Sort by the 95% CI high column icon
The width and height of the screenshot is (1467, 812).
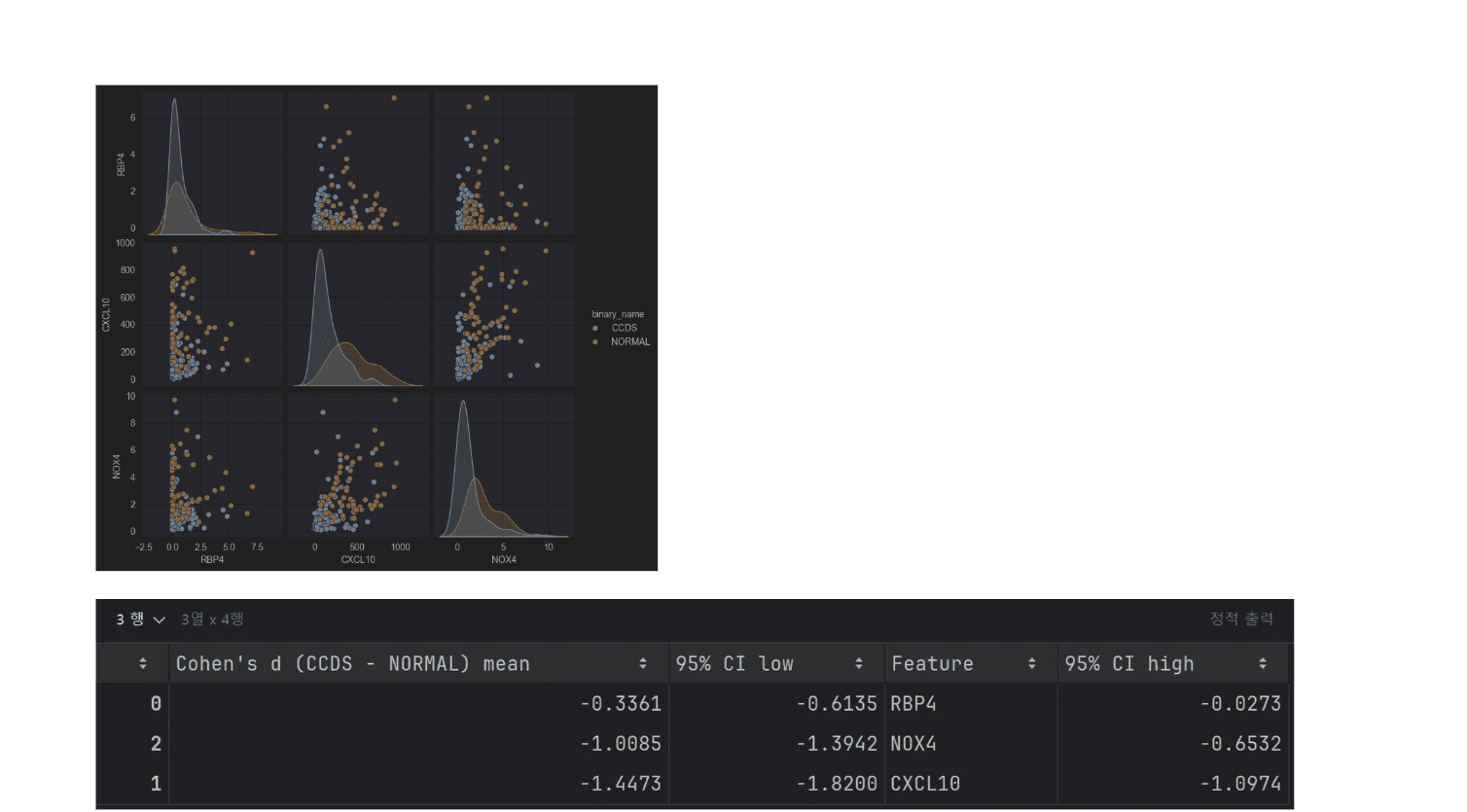pyautogui.click(x=1263, y=663)
